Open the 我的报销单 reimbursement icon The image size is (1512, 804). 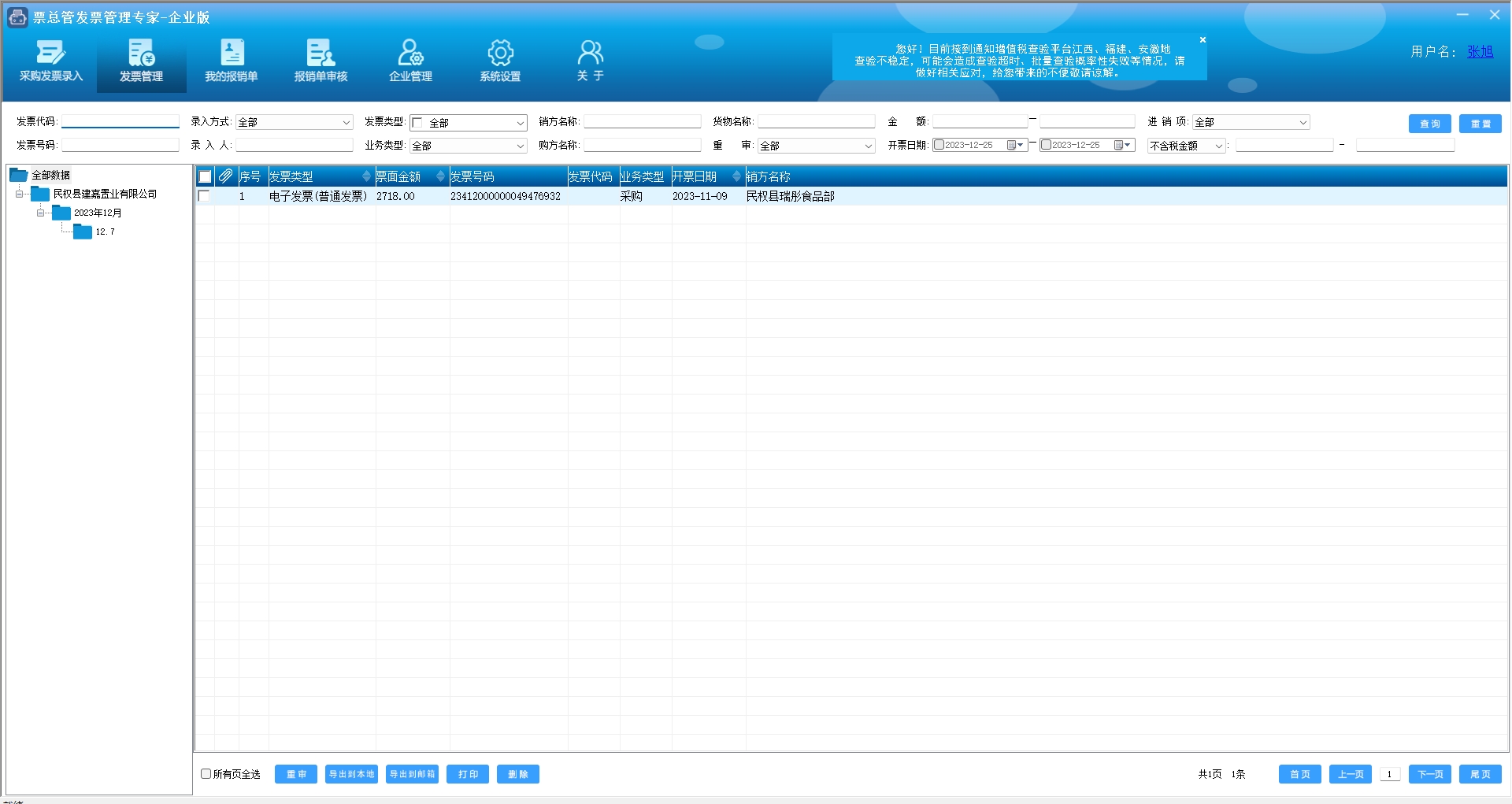coord(232,54)
